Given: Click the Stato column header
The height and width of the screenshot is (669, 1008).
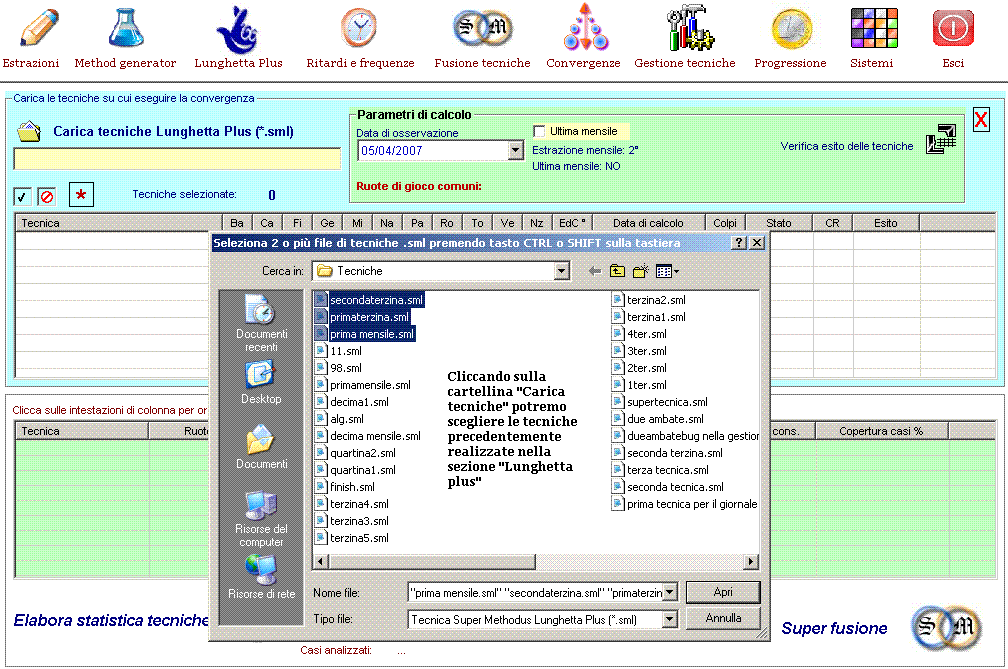Looking at the screenshot, I should coord(778,223).
